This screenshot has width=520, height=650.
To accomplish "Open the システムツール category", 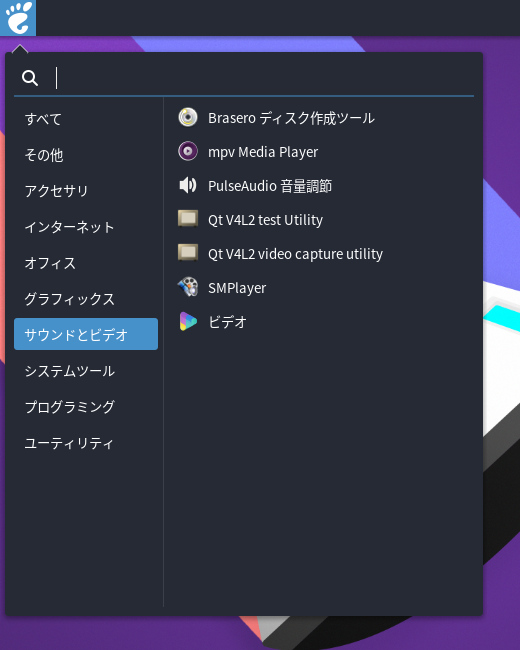I will click(x=86, y=371).
